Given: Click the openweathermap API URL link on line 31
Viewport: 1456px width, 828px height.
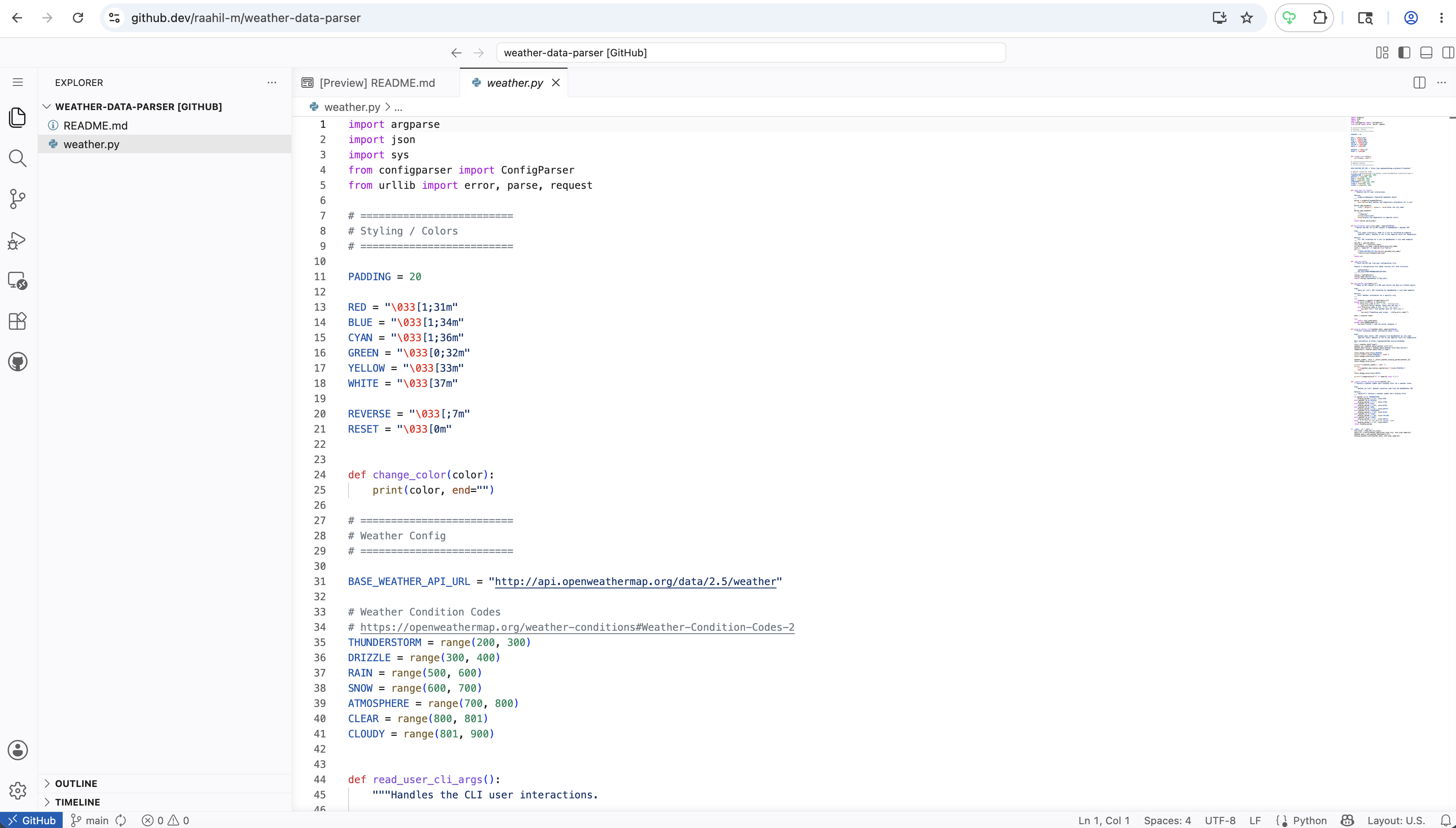Looking at the screenshot, I should coord(635,581).
